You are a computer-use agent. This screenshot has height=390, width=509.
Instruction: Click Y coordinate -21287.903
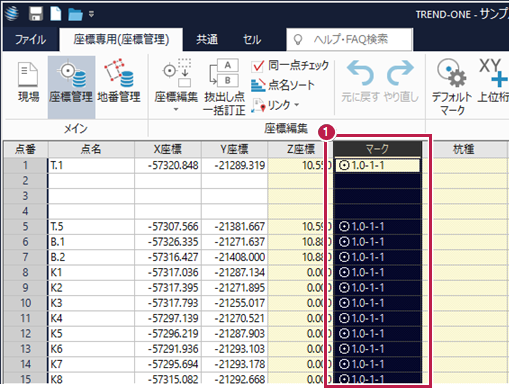[235, 334]
